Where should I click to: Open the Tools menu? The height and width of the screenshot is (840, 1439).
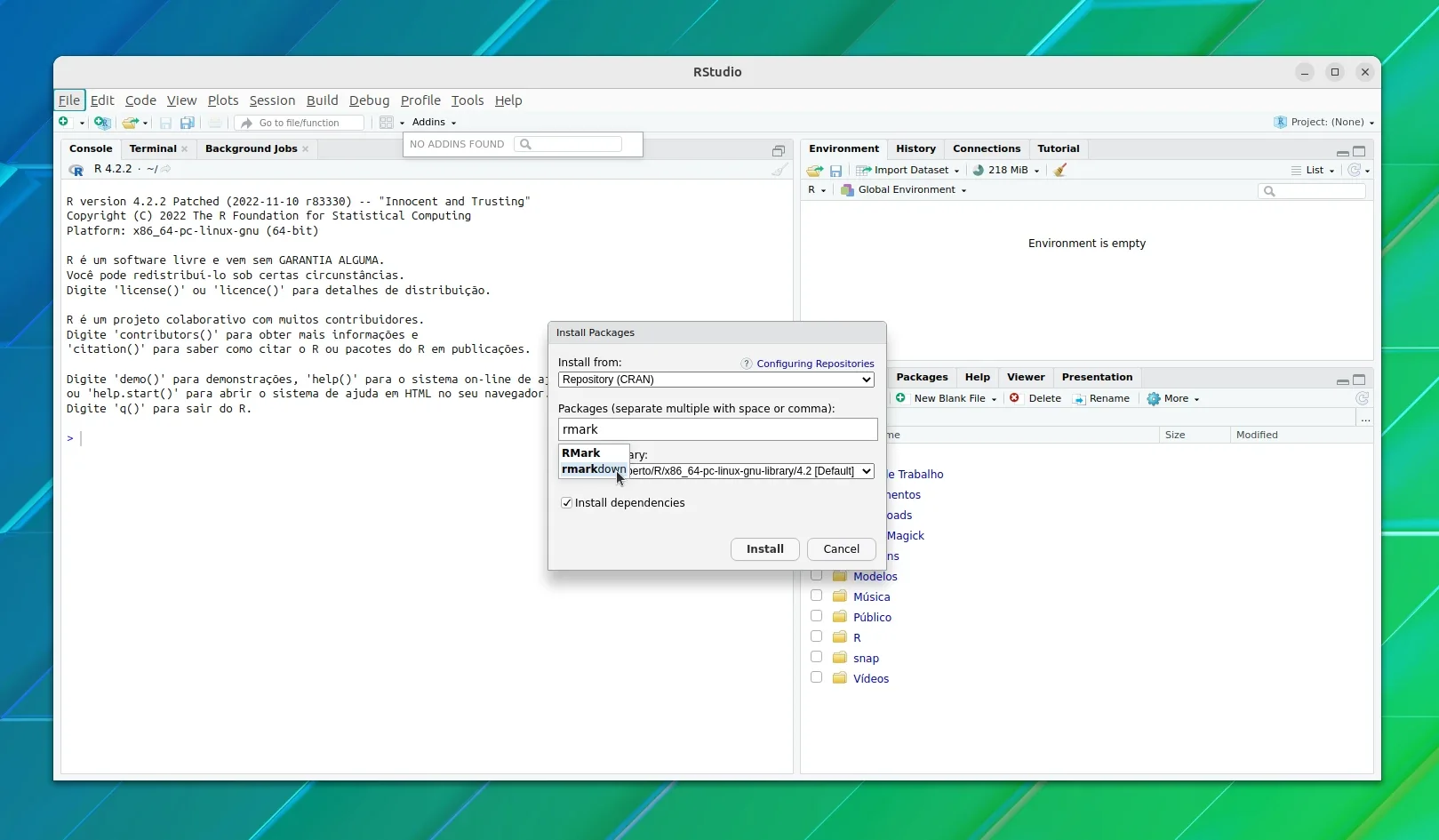coord(468,100)
